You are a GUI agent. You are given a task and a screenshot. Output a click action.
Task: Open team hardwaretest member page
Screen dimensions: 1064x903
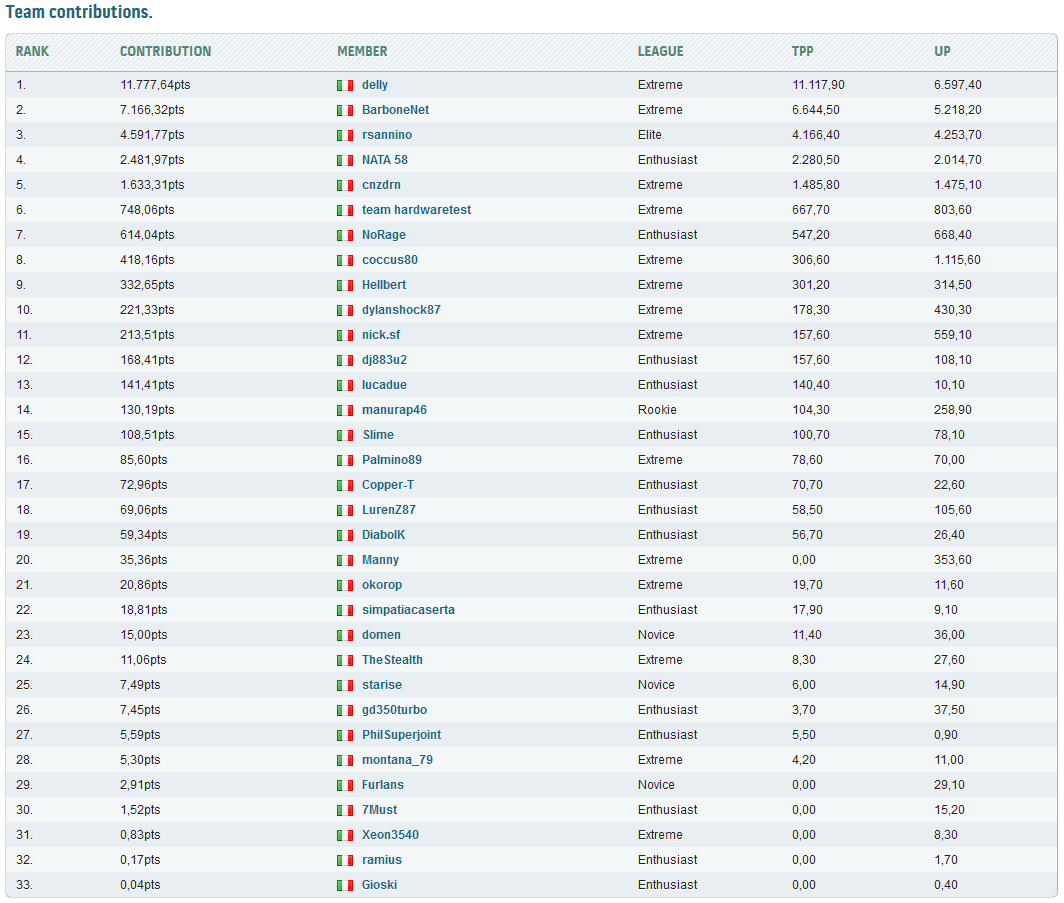tap(416, 210)
